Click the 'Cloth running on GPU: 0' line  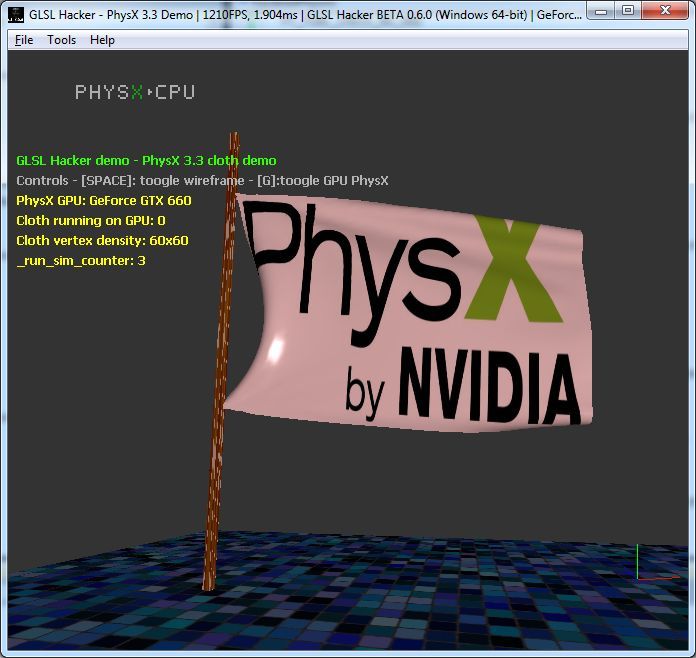tap(91, 220)
